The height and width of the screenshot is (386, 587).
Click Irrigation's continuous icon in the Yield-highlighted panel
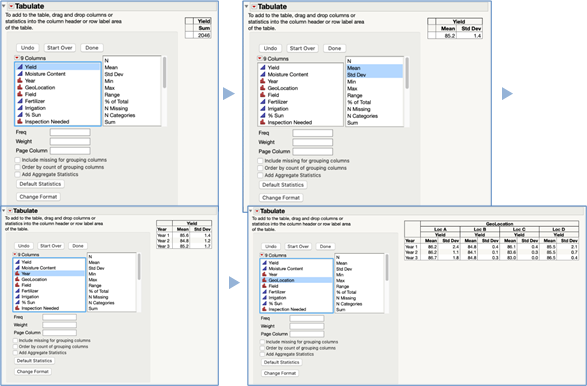[20, 108]
